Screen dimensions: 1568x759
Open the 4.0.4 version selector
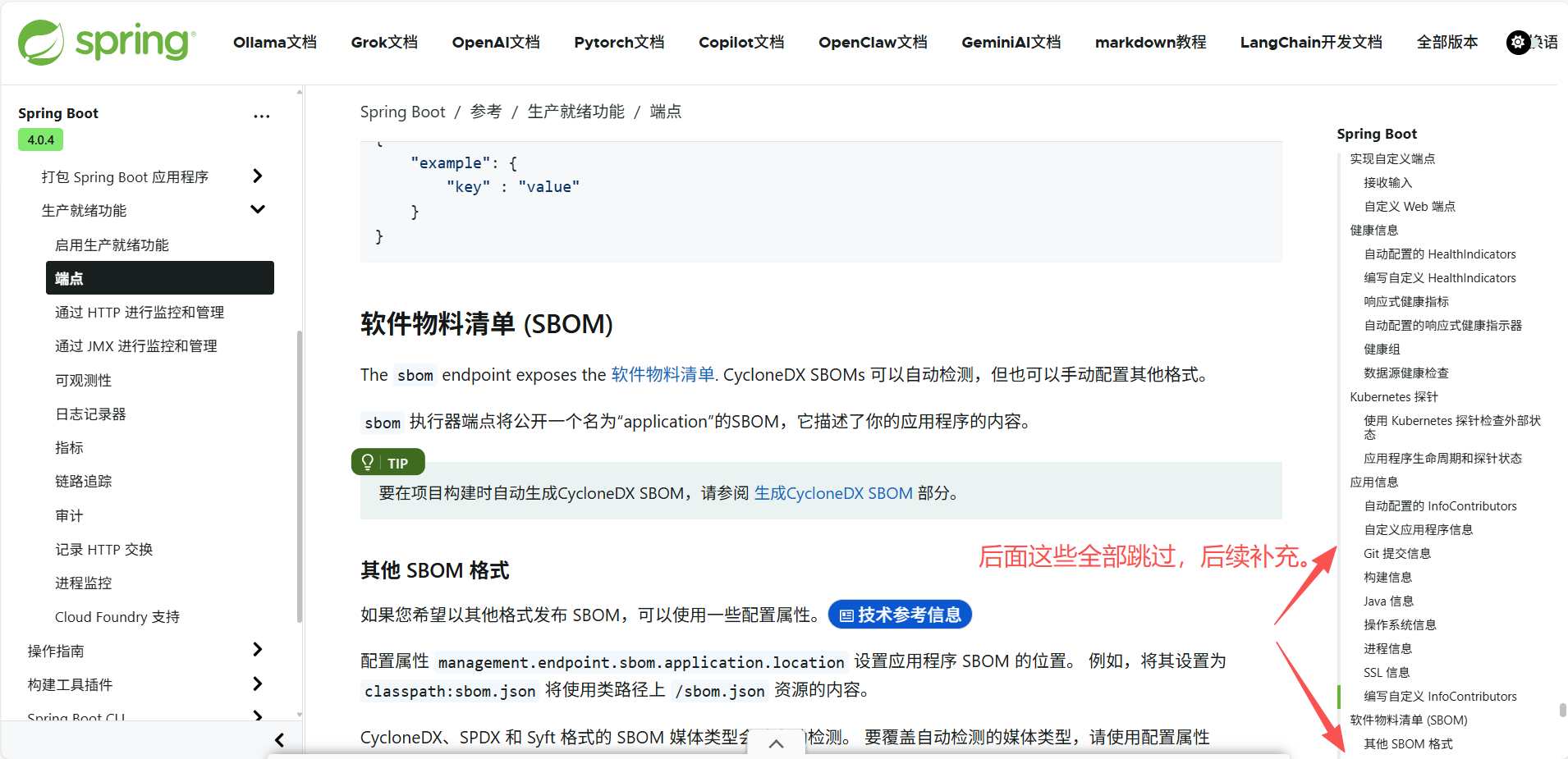40,139
